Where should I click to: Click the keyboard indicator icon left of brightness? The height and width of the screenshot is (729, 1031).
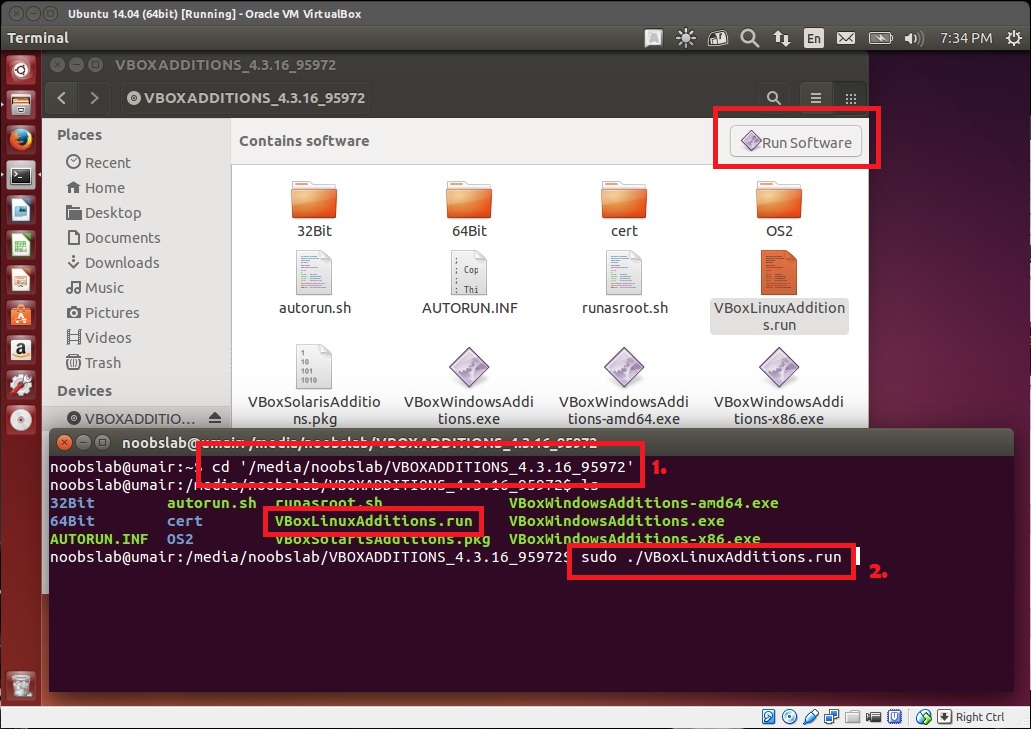654,38
